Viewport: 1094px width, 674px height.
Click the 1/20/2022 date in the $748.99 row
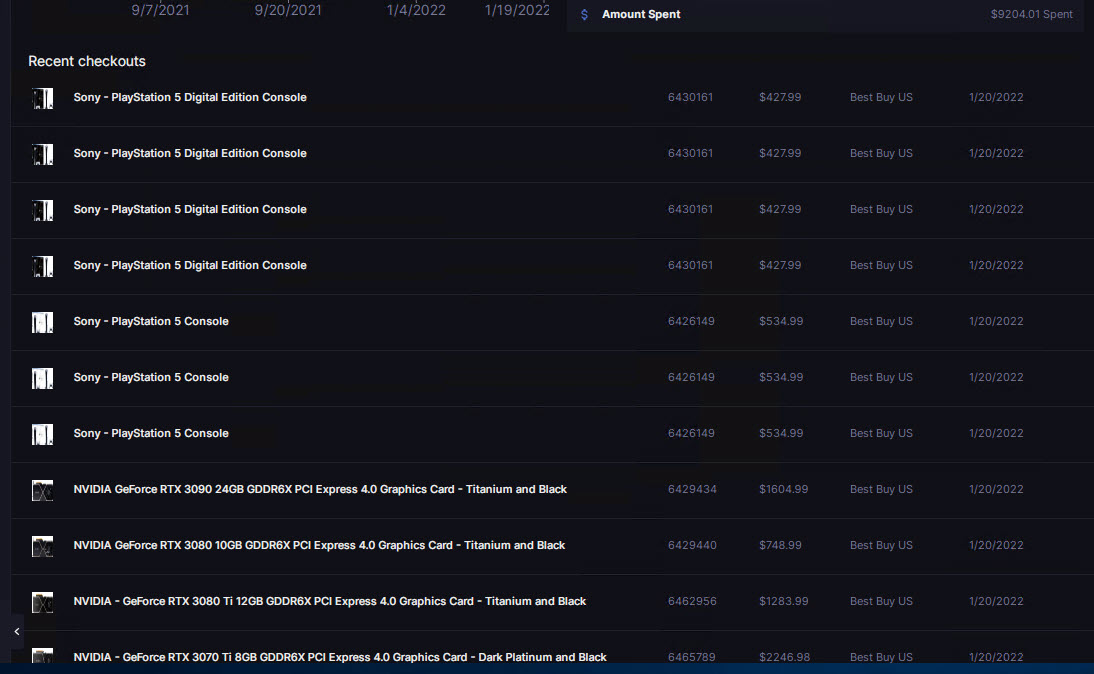996,545
